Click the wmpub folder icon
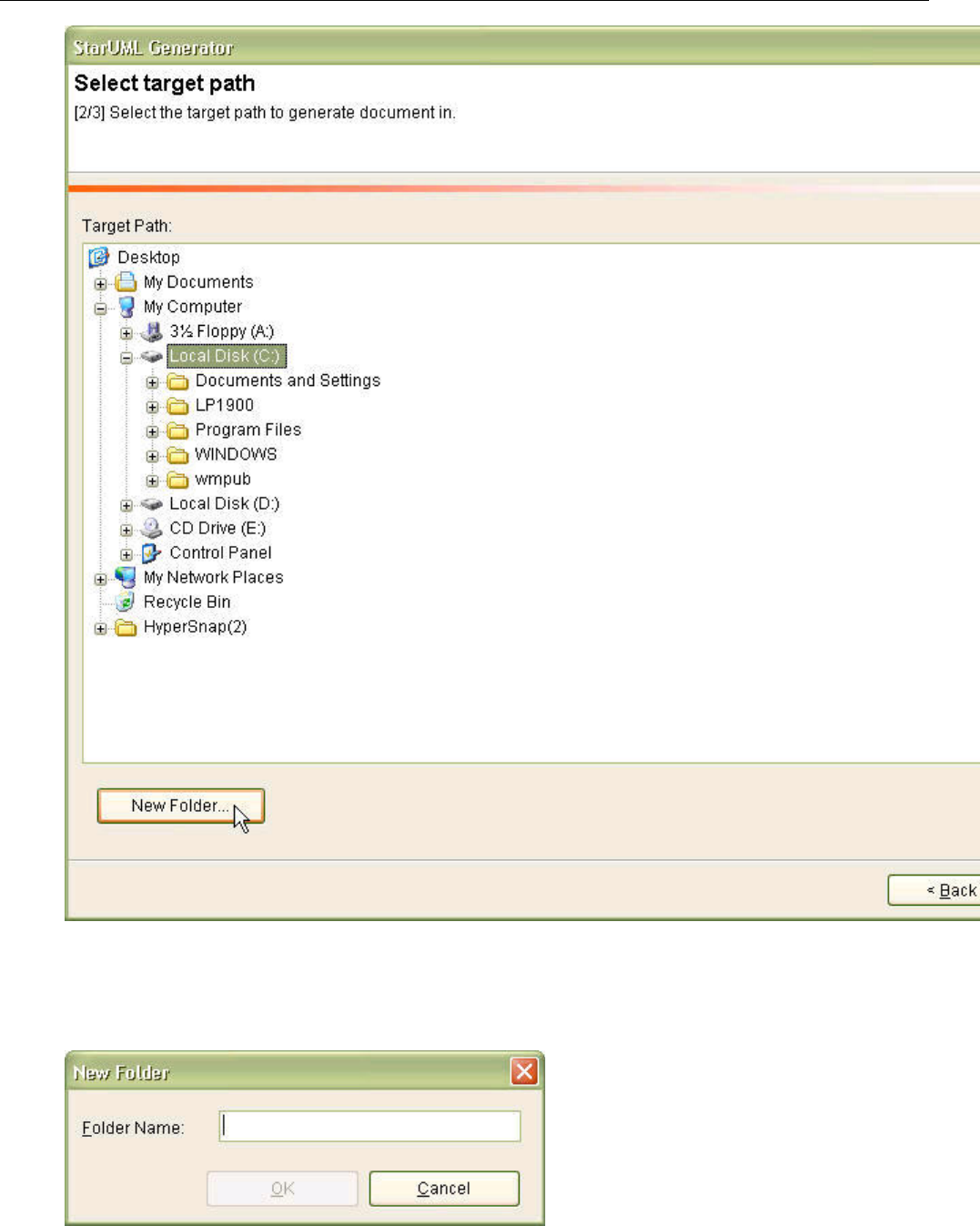 [x=178, y=479]
